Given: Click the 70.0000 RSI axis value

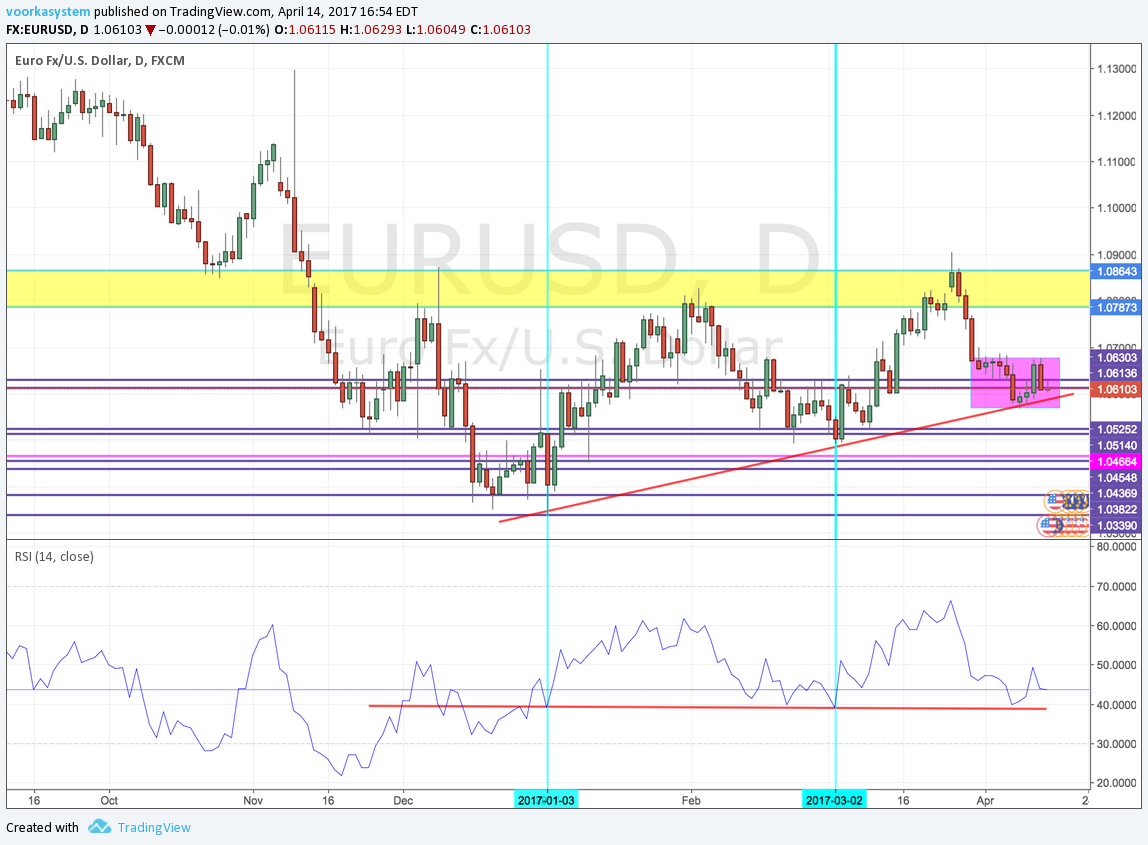Looking at the screenshot, I should coord(1116,587).
